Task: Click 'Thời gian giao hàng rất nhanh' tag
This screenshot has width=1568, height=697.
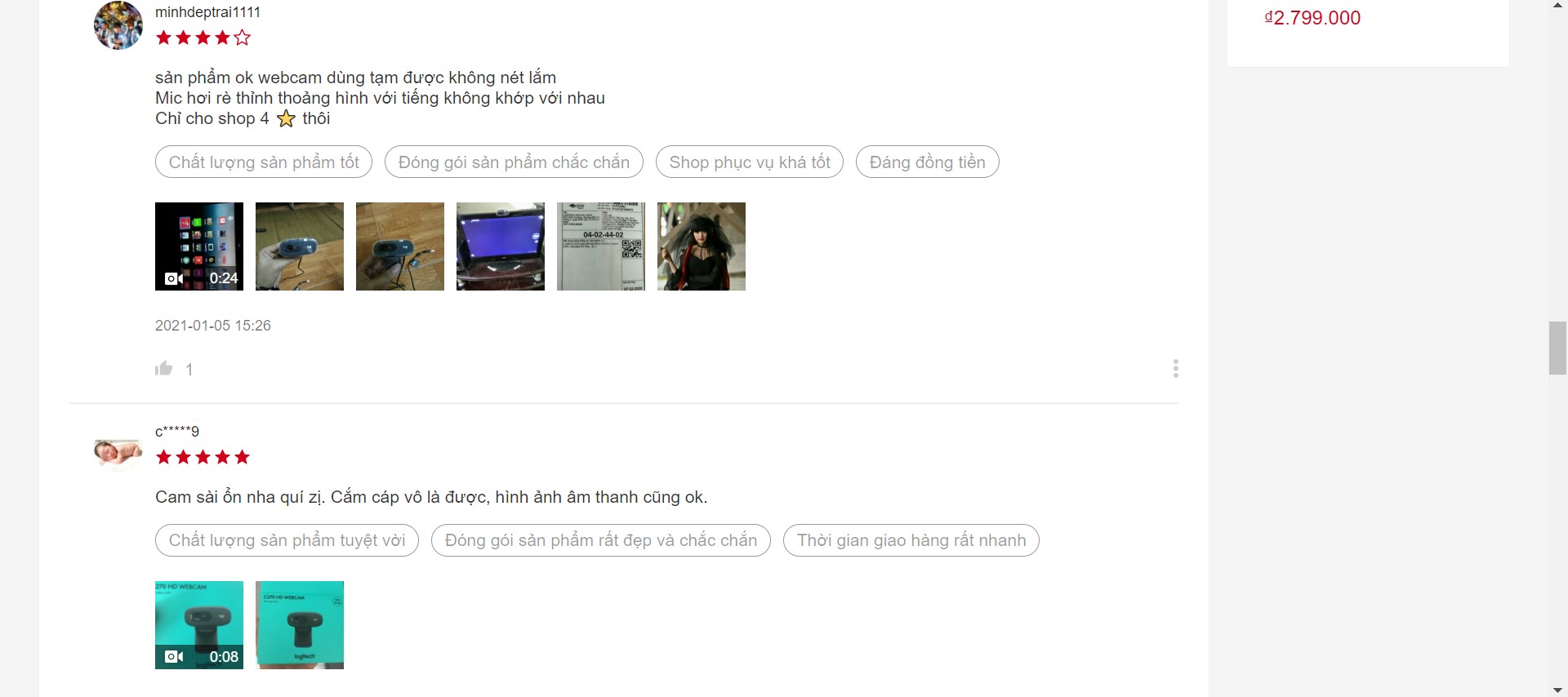Action: click(x=911, y=540)
